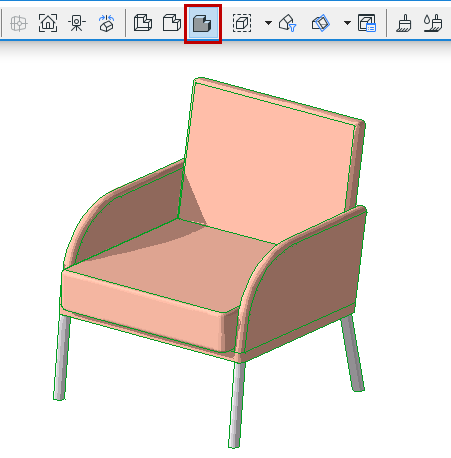Open the camera on tripod view tool
451x458 pixels.
tap(77, 23)
